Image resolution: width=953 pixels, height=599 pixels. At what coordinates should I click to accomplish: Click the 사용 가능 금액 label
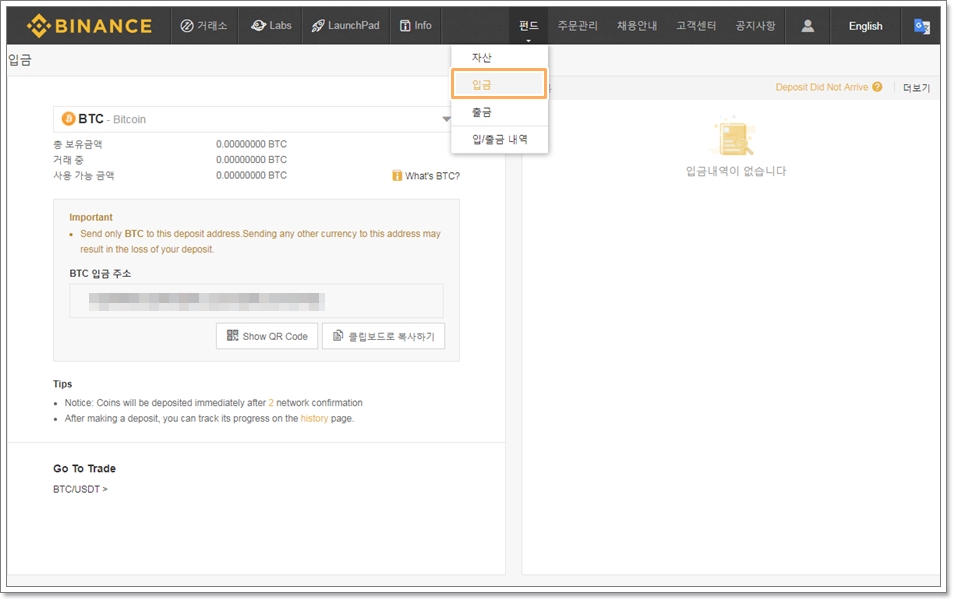tap(84, 176)
